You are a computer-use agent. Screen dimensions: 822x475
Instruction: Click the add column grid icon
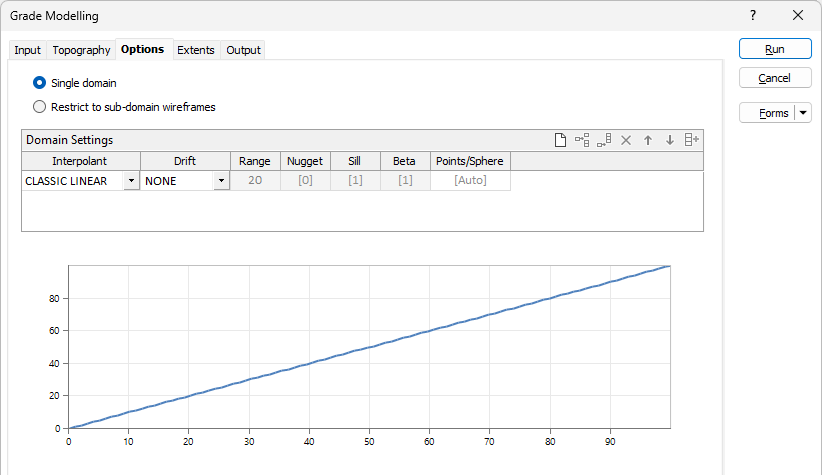click(691, 140)
